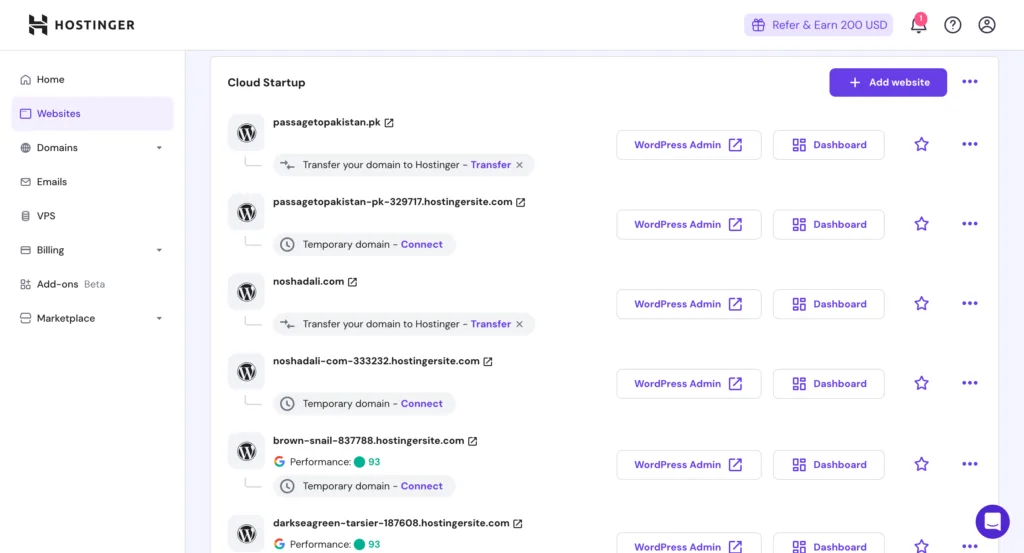Click WordPress logo of passagetopakistan-pk-329717 site
This screenshot has height=553, width=1024.
246,213
